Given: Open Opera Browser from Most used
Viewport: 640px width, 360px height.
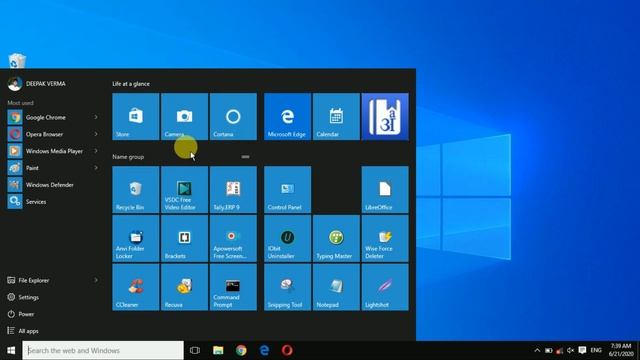Looking at the screenshot, I should pos(53,134).
